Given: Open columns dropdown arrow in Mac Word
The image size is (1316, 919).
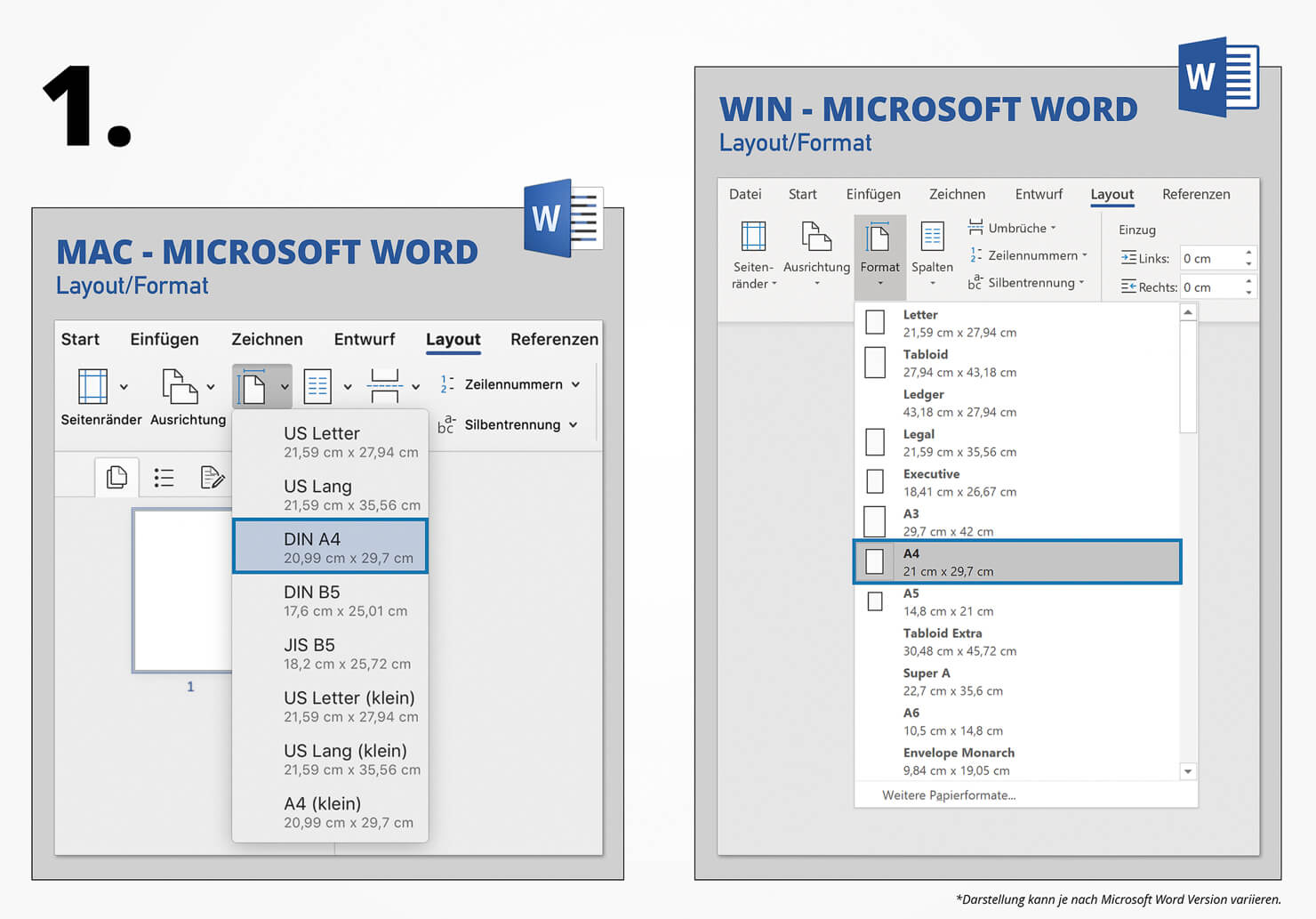Looking at the screenshot, I should [348, 387].
